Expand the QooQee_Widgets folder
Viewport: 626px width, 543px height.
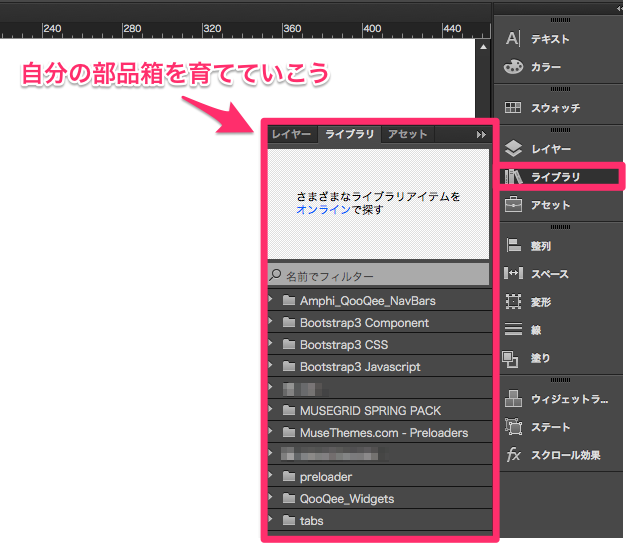click(x=271, y=497)
